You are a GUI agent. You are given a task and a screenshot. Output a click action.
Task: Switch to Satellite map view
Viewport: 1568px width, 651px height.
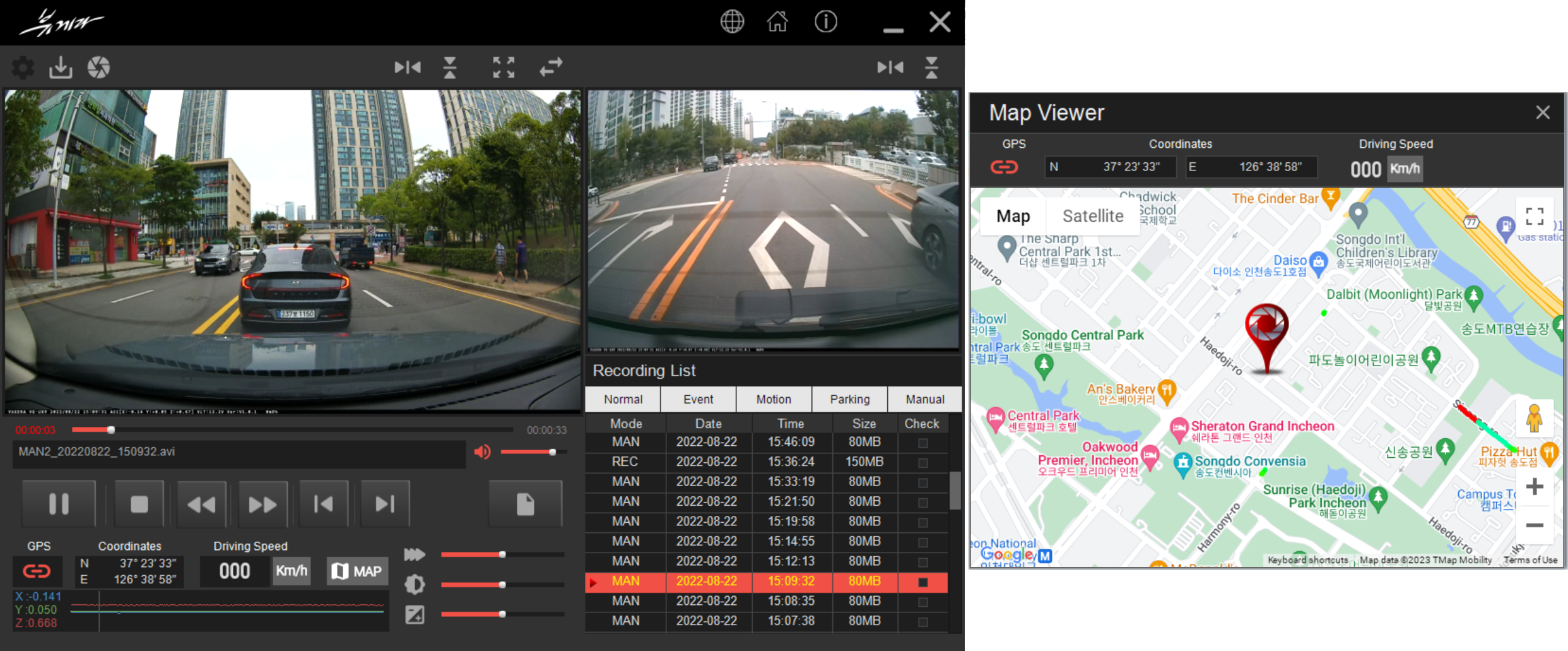click(1093, 217)
